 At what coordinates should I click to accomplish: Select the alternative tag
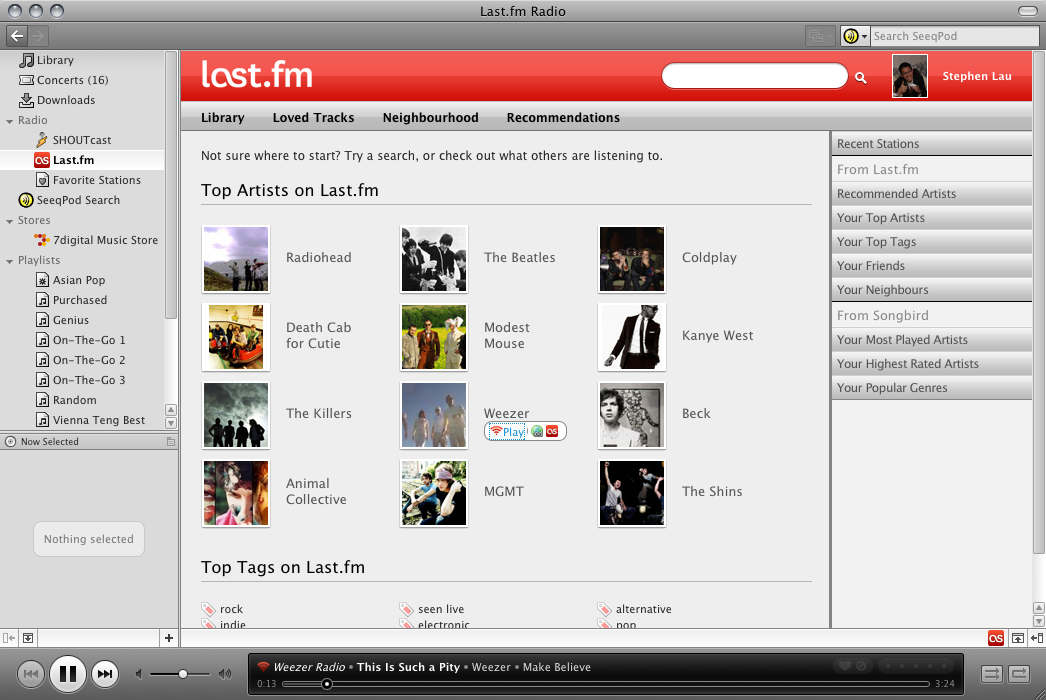coord(643,609)
